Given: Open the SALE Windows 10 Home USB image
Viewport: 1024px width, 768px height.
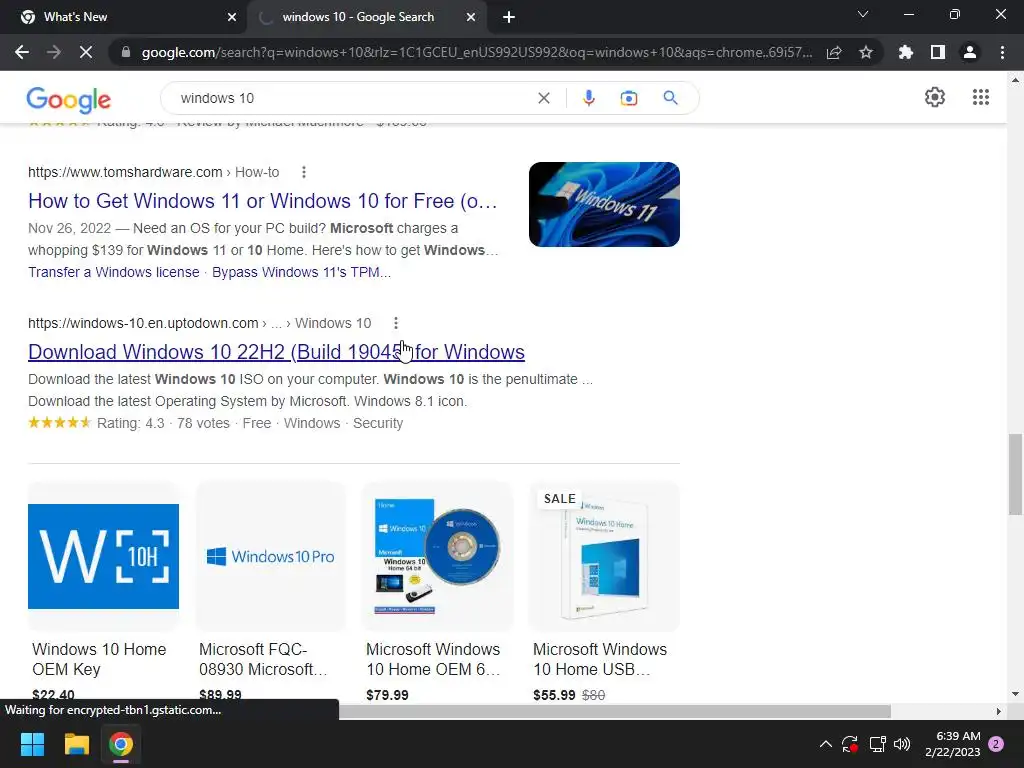Looking at the screenshot, I should tap(604, 556).
